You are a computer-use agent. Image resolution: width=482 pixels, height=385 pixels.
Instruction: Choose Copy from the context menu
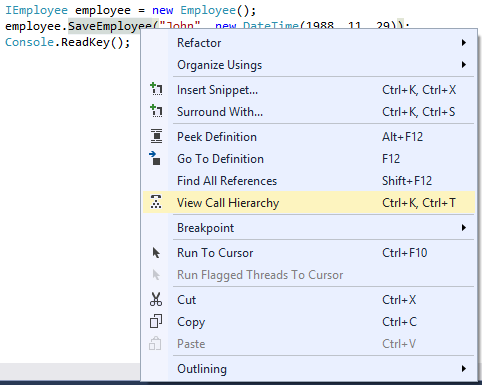[x=309, y=322]
